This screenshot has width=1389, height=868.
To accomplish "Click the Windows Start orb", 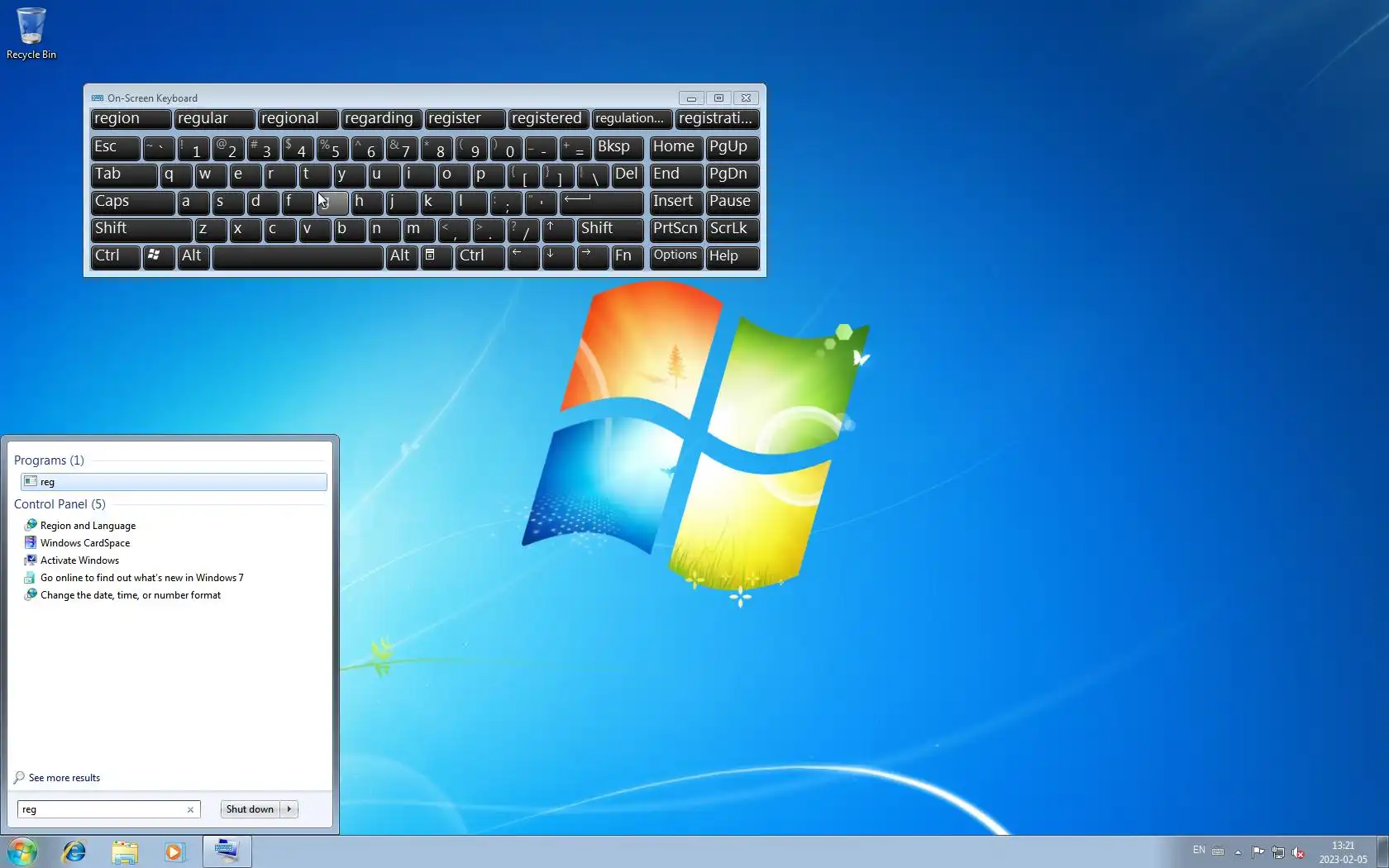I will coord(22,851).
